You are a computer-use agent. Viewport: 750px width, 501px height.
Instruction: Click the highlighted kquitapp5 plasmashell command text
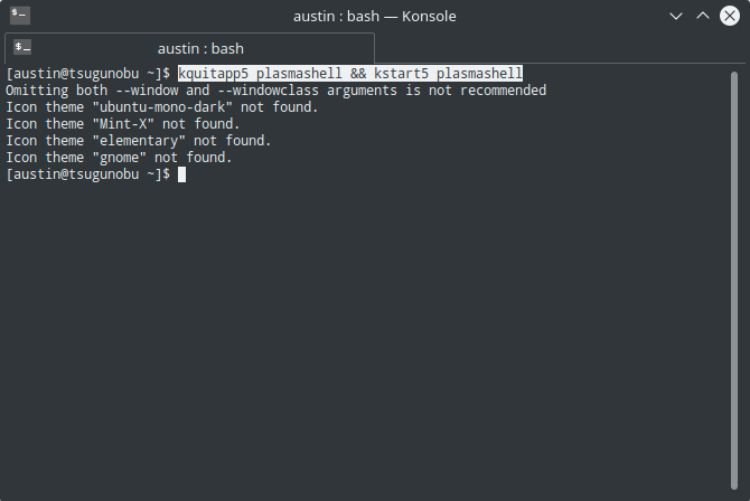[x=350, y=73]
